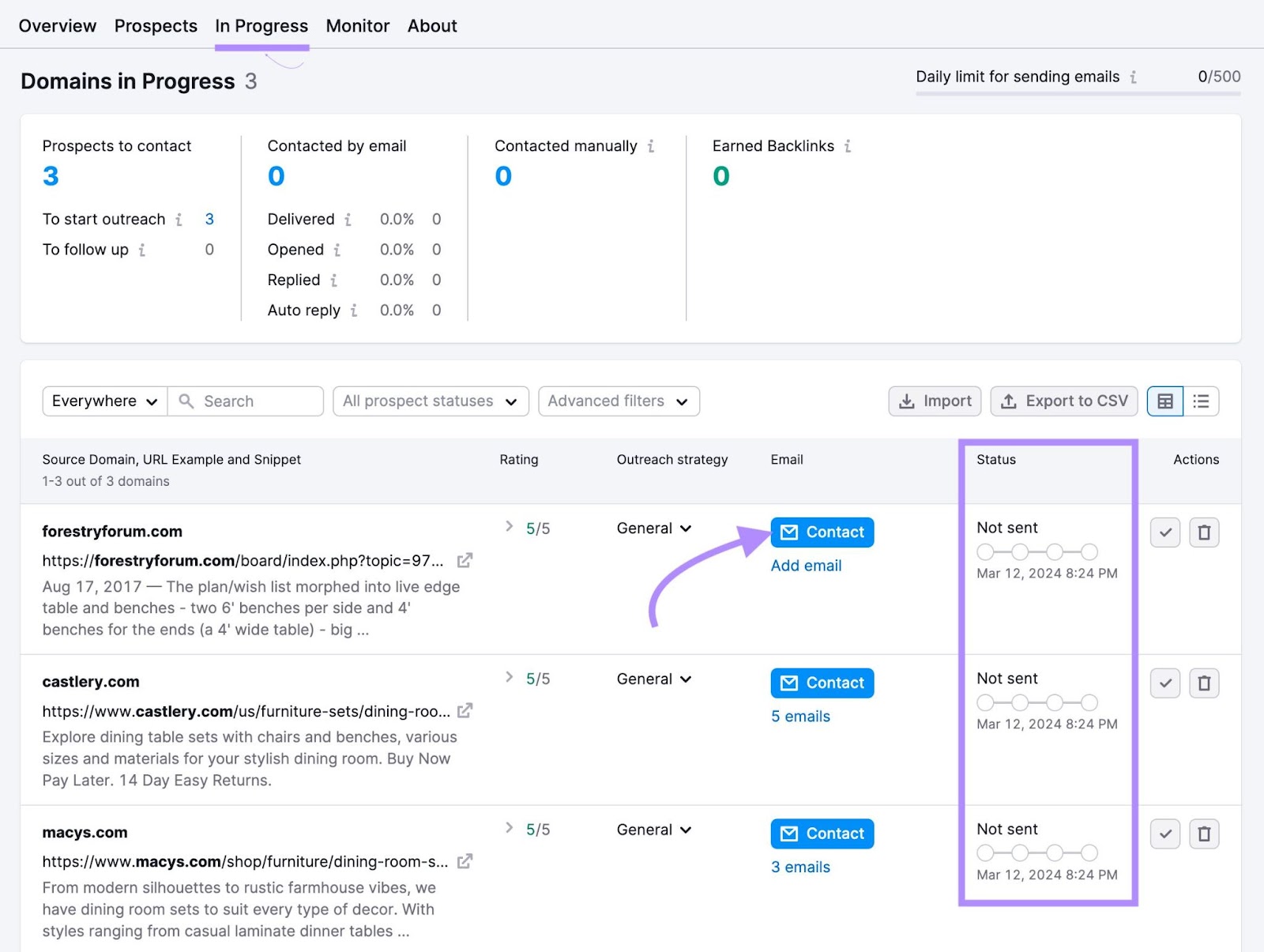Open the Prospects tab
This screenshot has height=952, width=1264.
coord(156,25)
